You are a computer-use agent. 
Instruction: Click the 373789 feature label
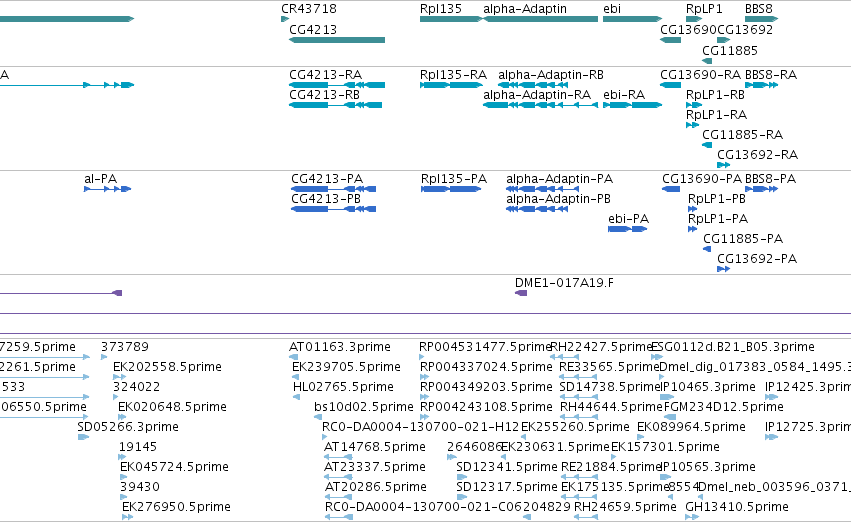click(125, 347)
